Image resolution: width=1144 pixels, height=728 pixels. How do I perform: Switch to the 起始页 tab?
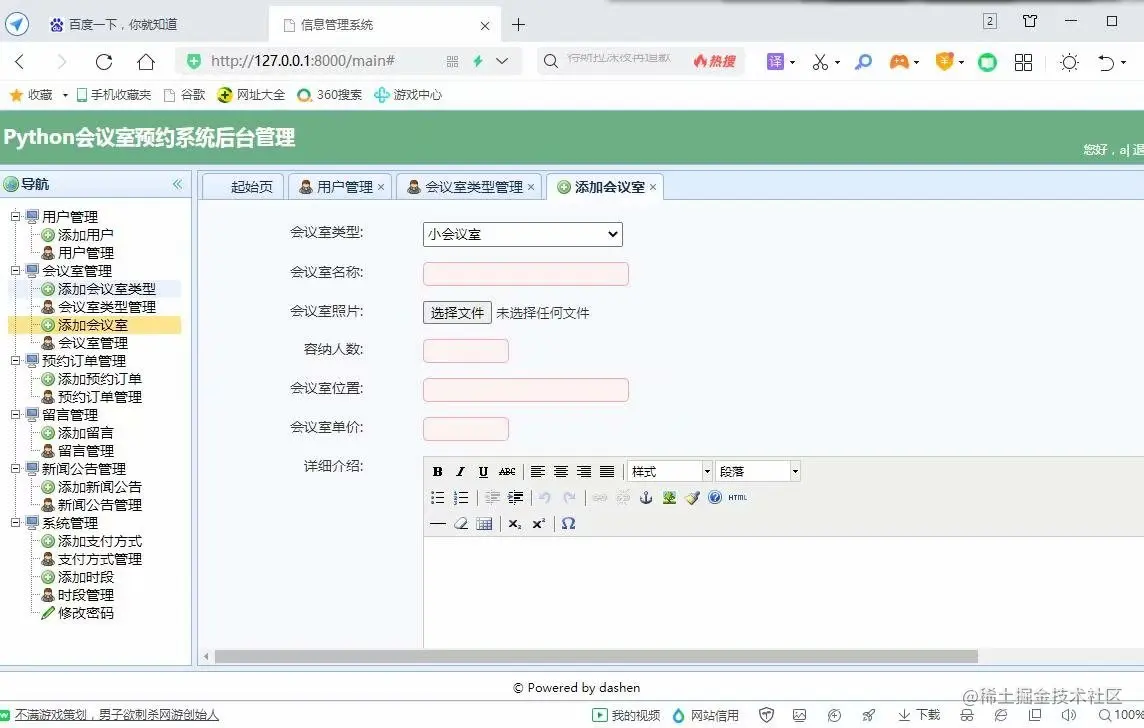point(242,187)
